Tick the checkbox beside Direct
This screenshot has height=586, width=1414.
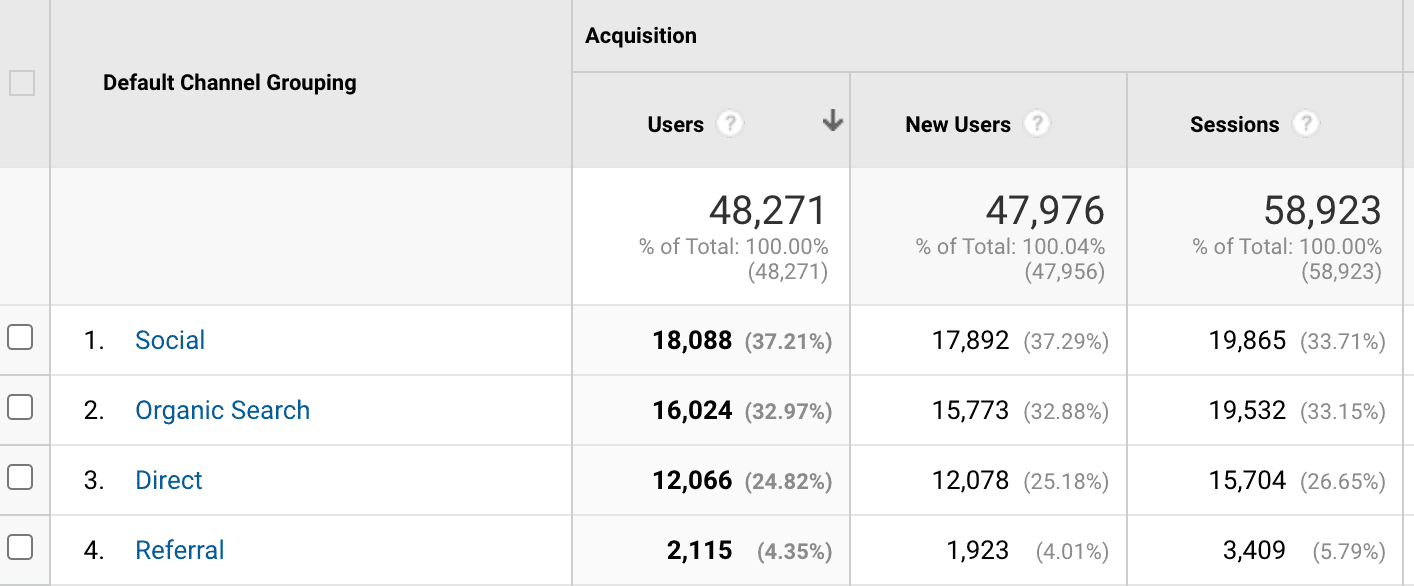[x=20, y=477]
